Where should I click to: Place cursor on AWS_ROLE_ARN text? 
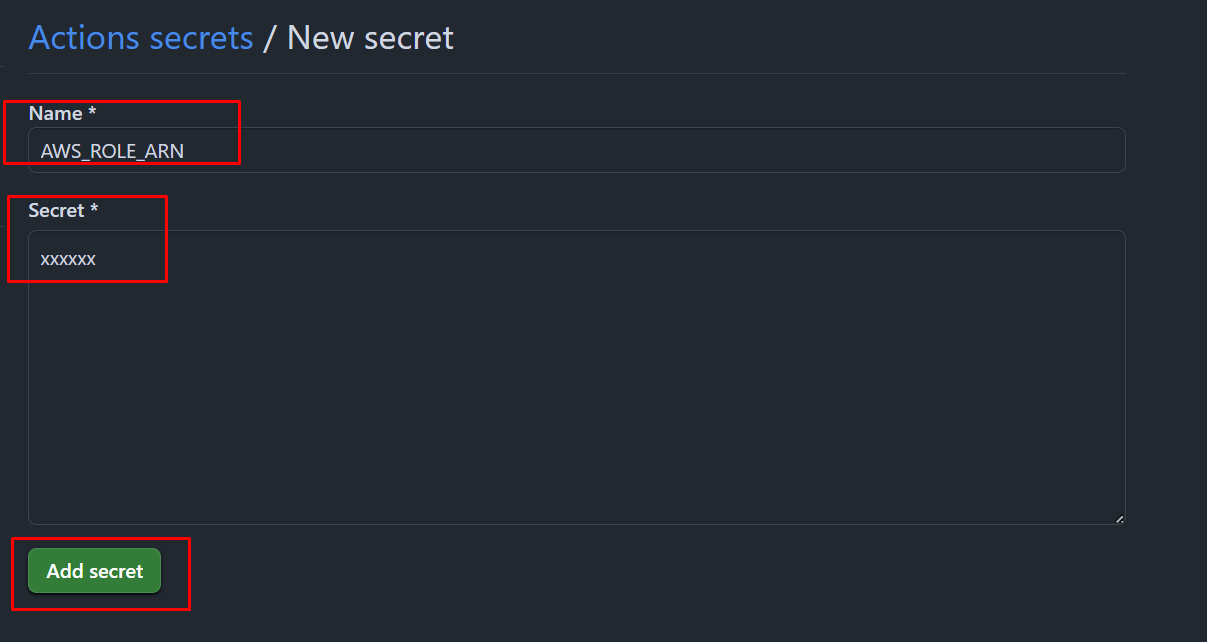click(112, 151)
